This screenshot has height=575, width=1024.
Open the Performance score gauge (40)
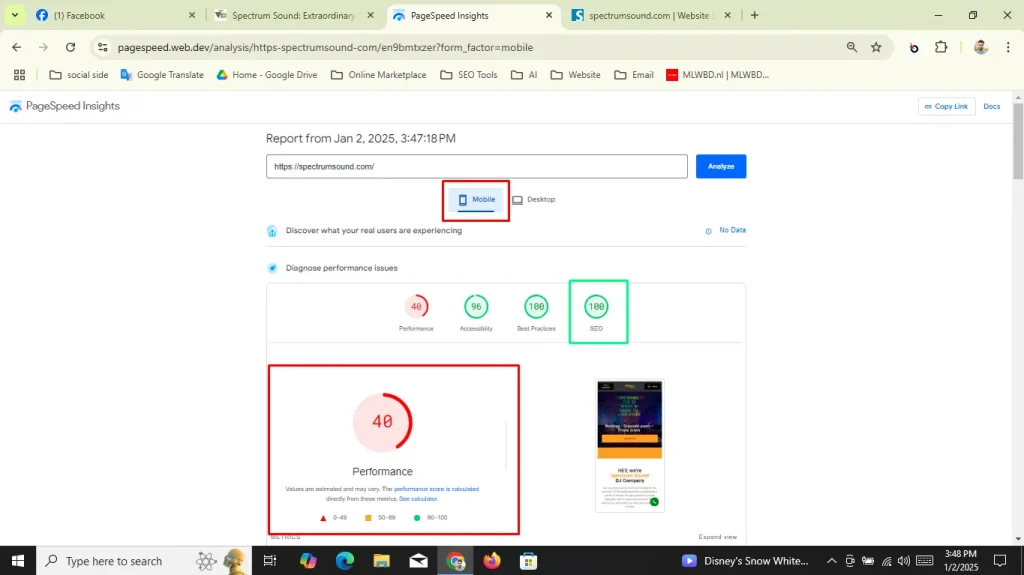coord(416,307)
